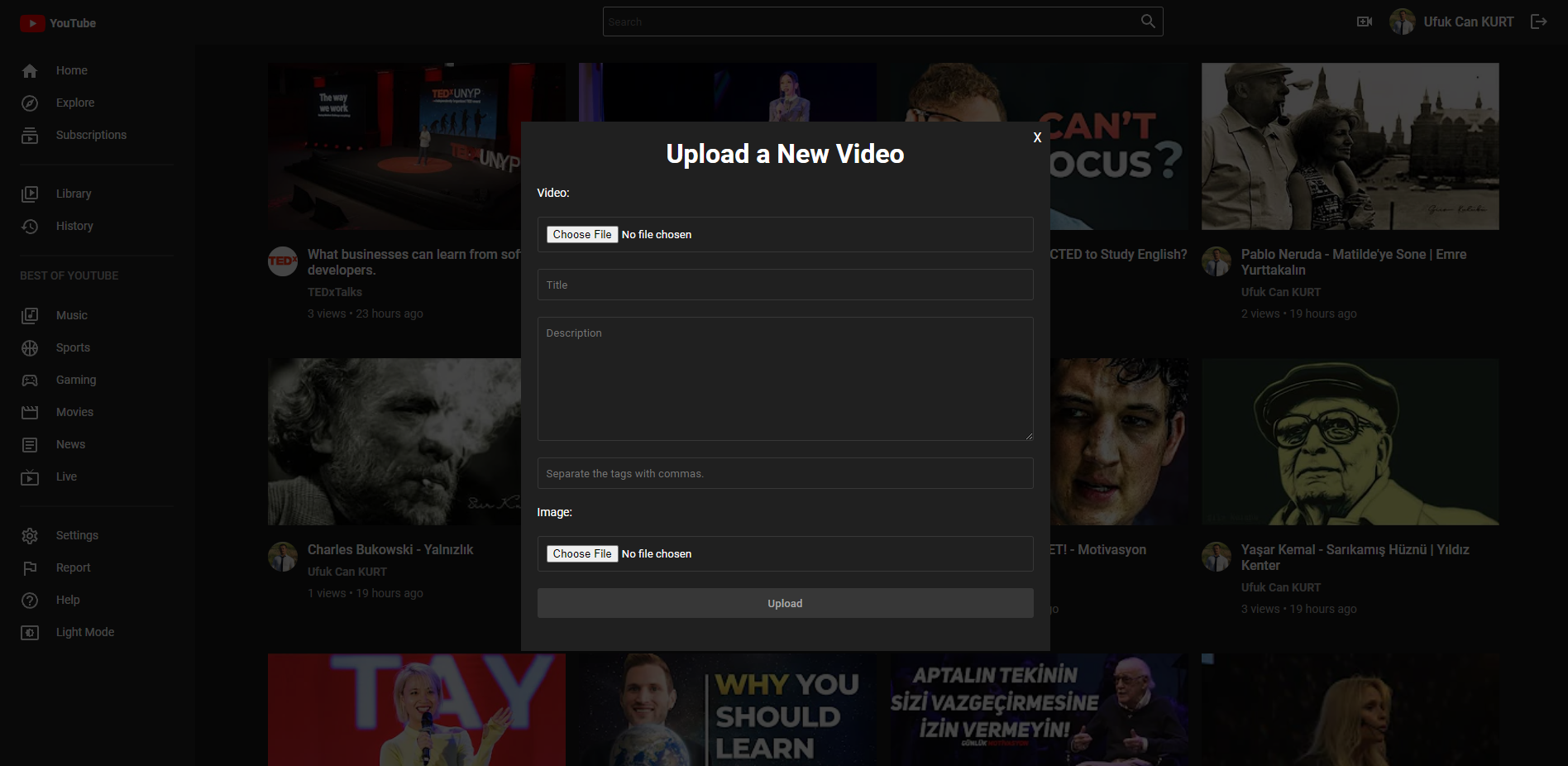Open What businesses can learn video title

[414, 262]
